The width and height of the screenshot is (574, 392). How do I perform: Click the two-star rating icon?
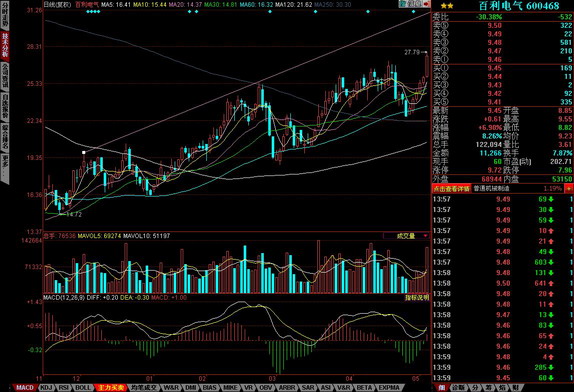tap(447, 5)
